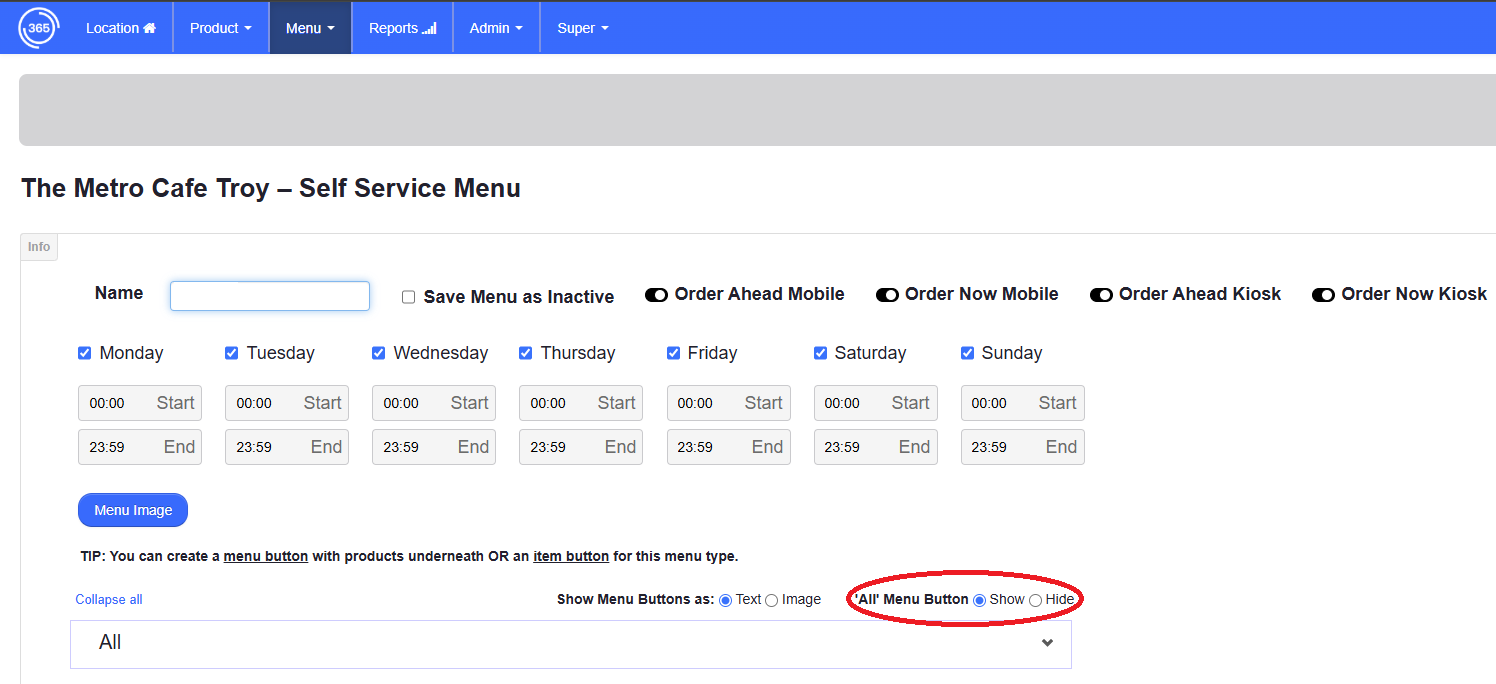Toggle Order Ahead Kiosk switch
This screenshot has width=1496, height=684.
(1101, 295)
